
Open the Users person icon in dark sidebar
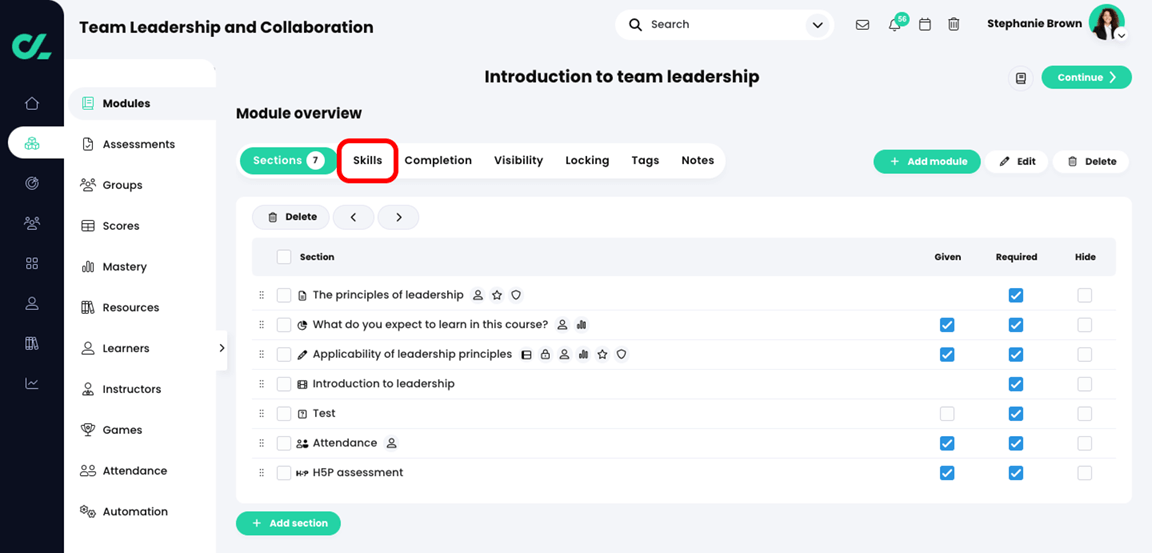pos(32,303)
